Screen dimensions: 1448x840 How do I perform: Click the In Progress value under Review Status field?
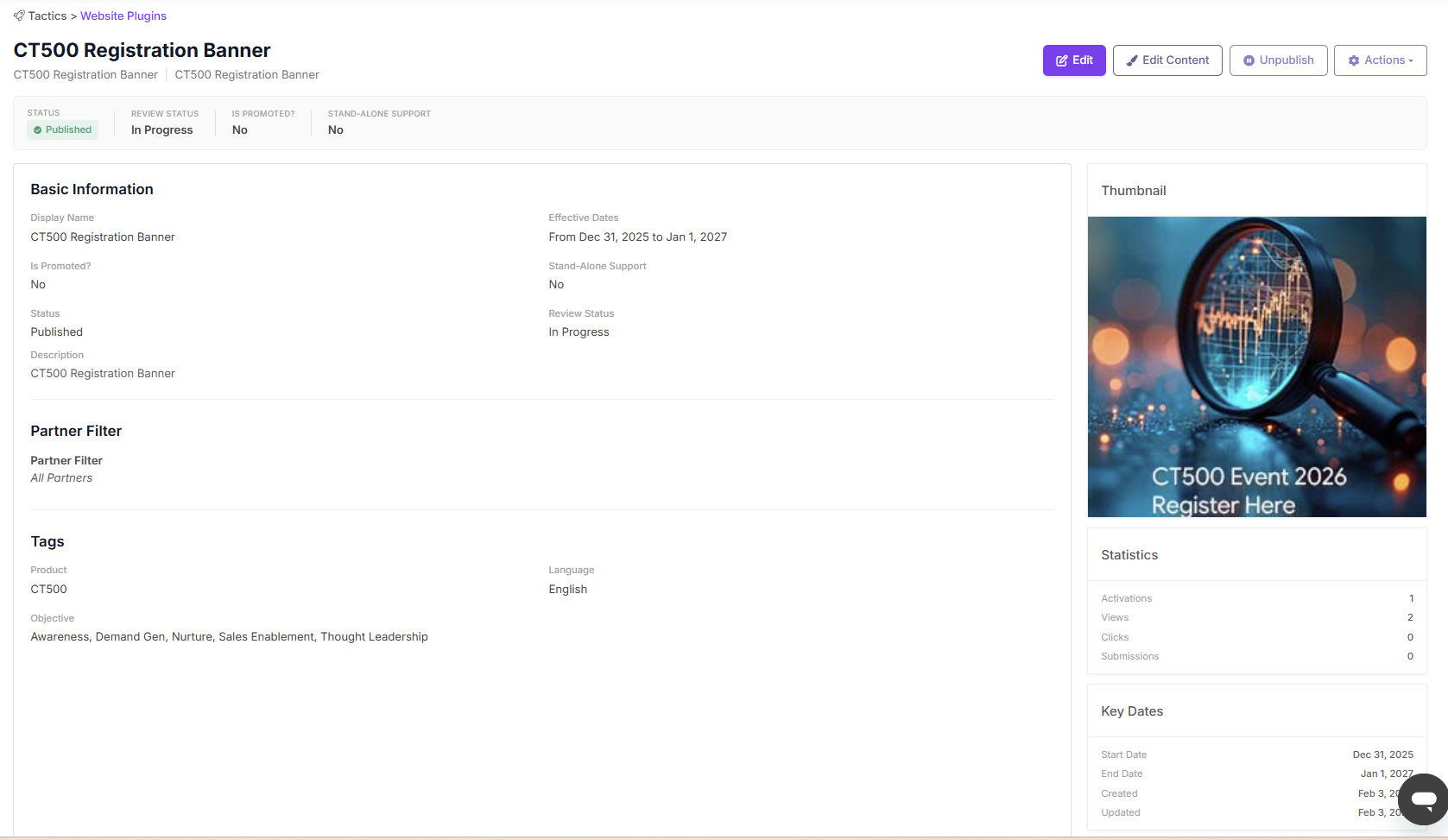pyautogui.click(x=579, y=332)
